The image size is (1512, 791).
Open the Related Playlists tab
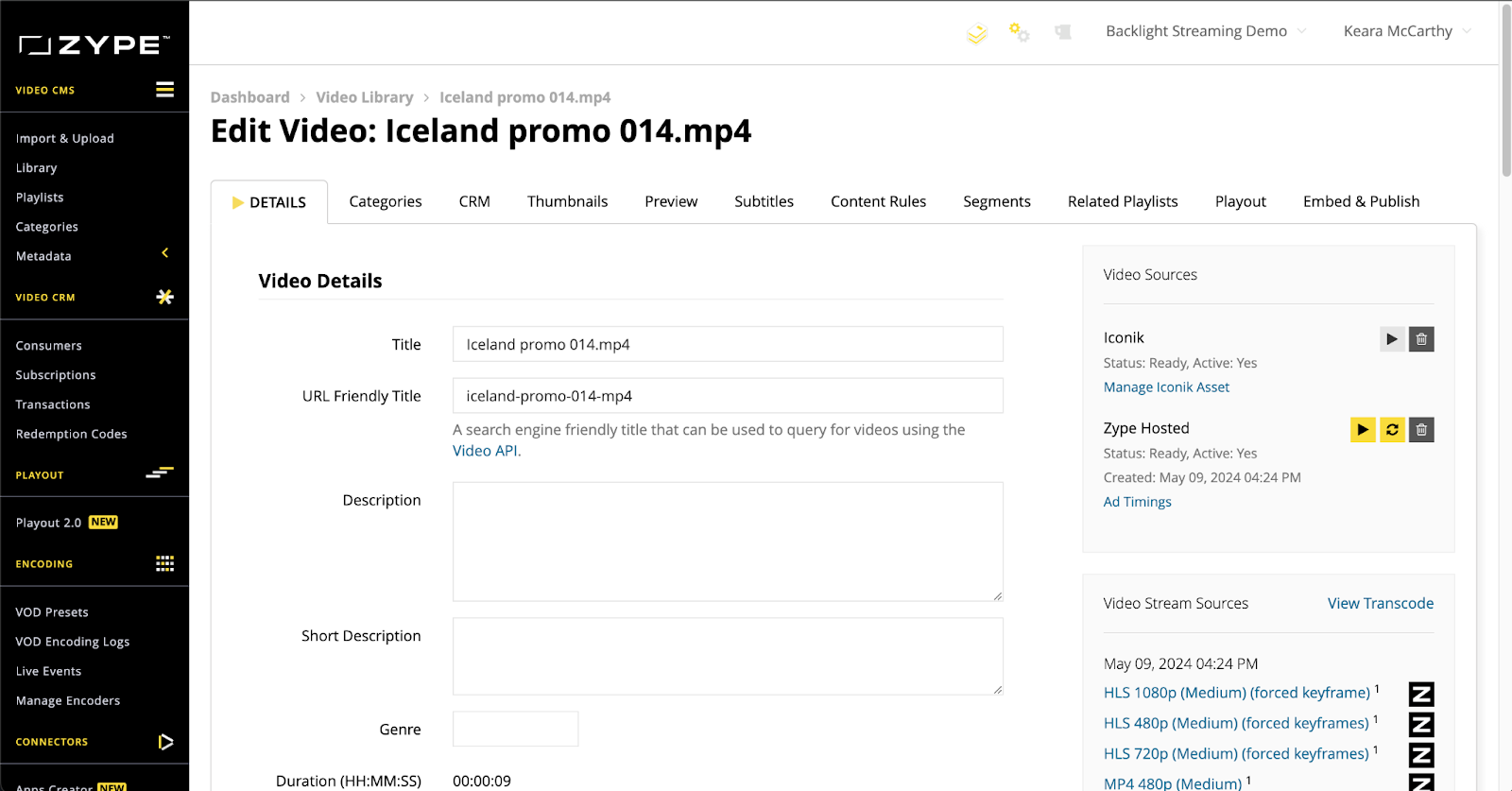pyautogui.click(x=1123, y=201)
